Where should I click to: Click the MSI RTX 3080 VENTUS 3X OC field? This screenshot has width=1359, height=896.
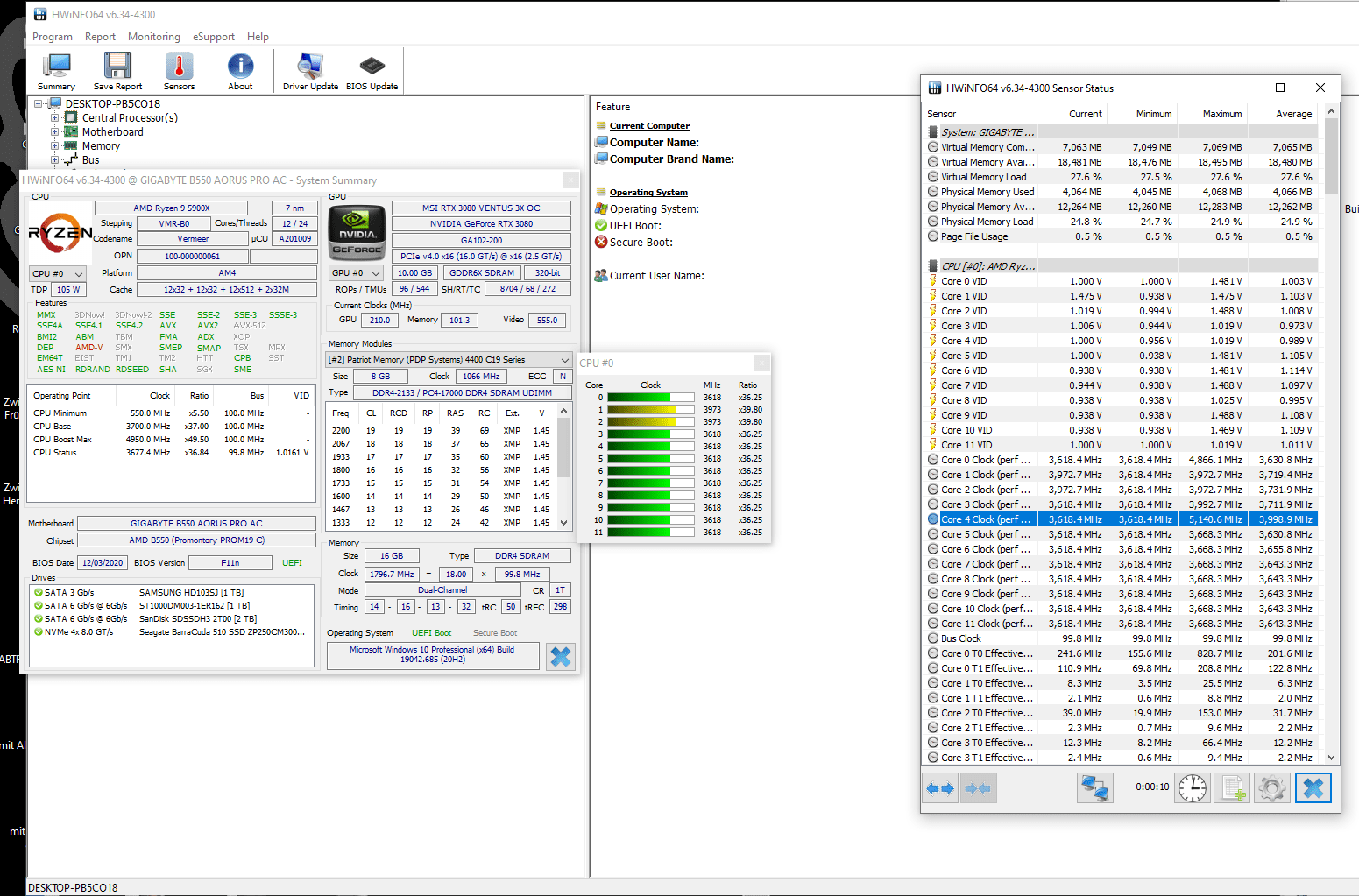point(481,208)
